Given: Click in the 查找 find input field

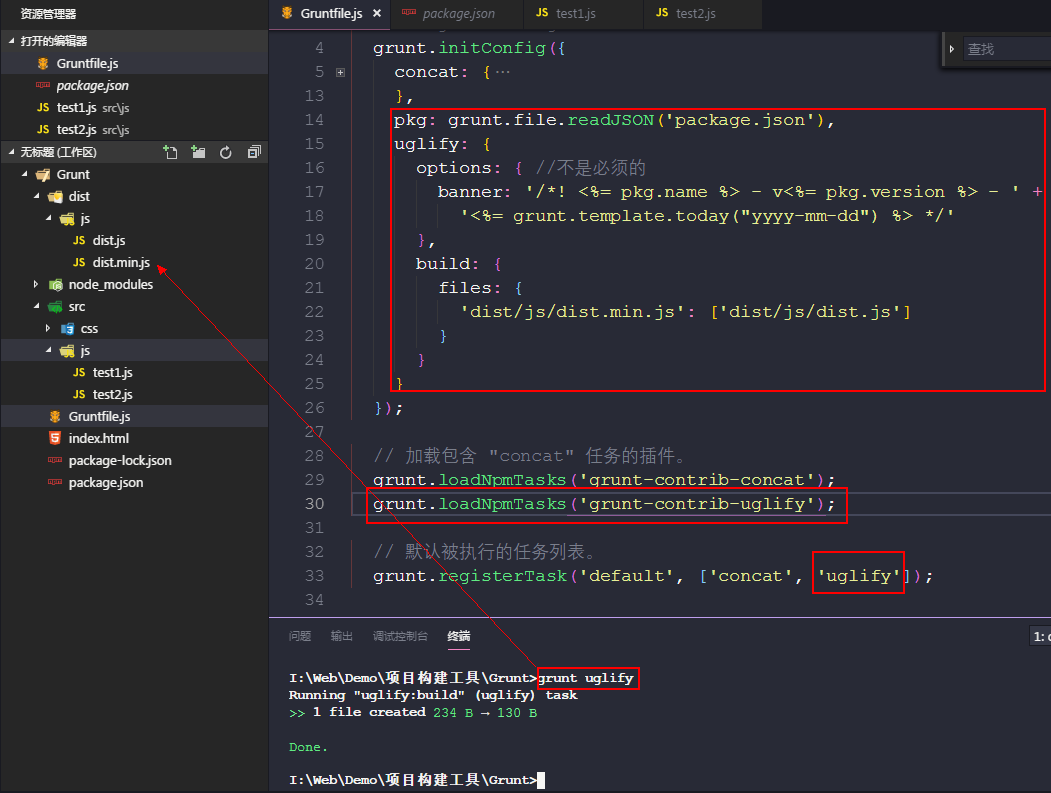Looking at the screenshot, I should (x=1005, y=48).
